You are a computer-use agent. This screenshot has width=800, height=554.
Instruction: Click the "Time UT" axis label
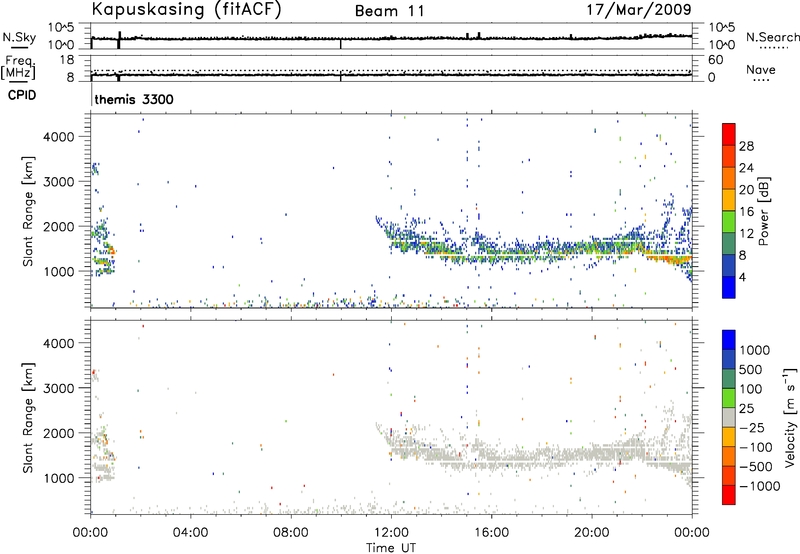[x=391, y=548]
